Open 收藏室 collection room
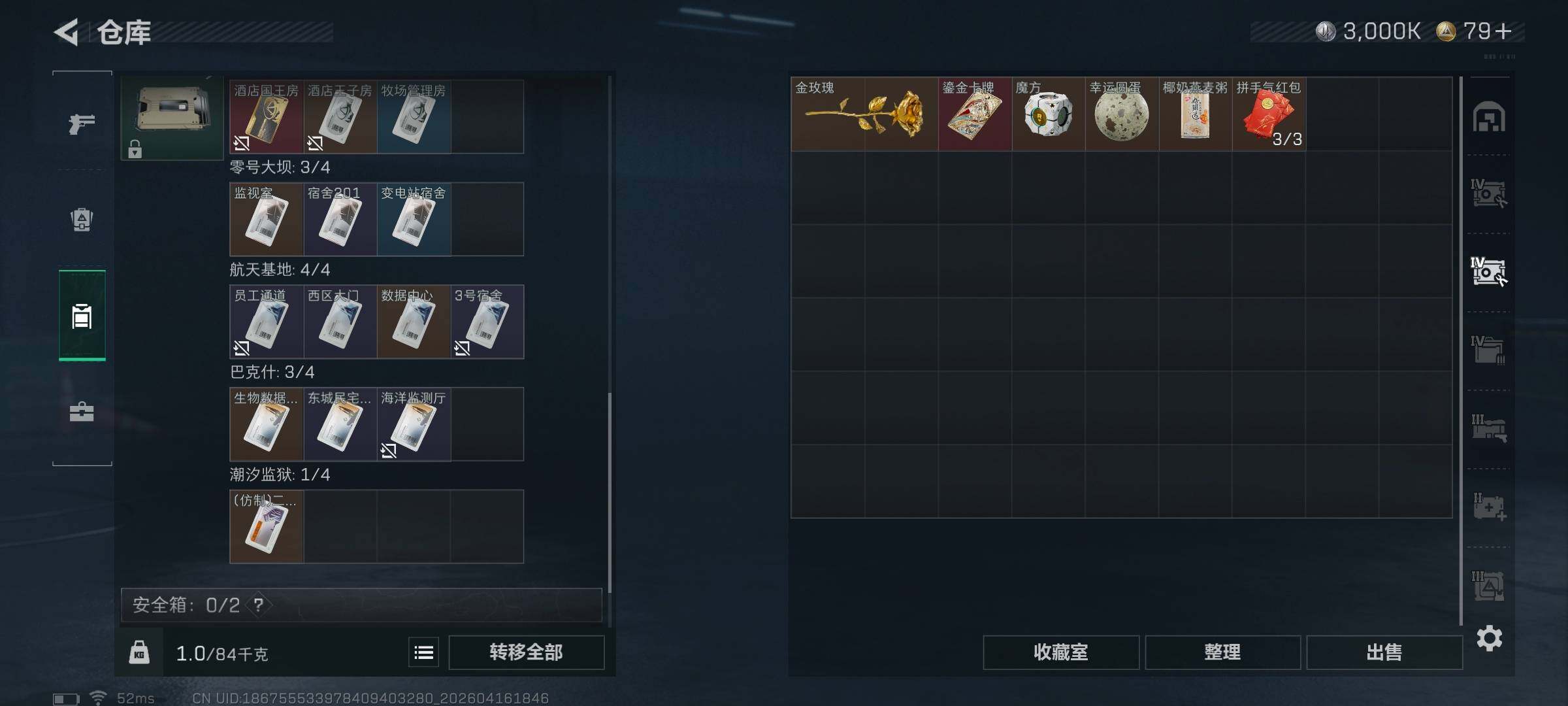 1061,652
